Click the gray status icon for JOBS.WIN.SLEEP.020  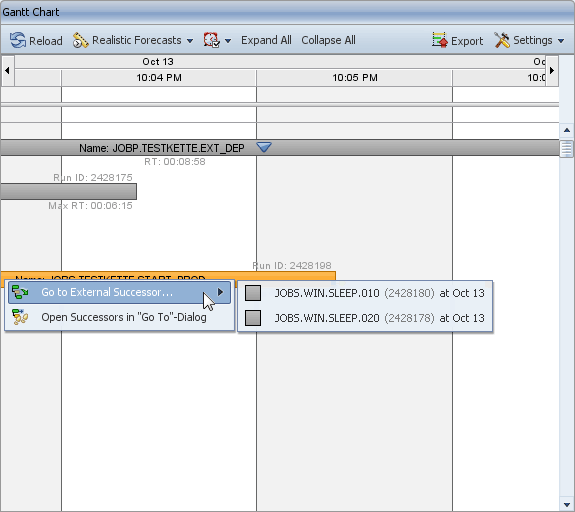pos(253,318)
